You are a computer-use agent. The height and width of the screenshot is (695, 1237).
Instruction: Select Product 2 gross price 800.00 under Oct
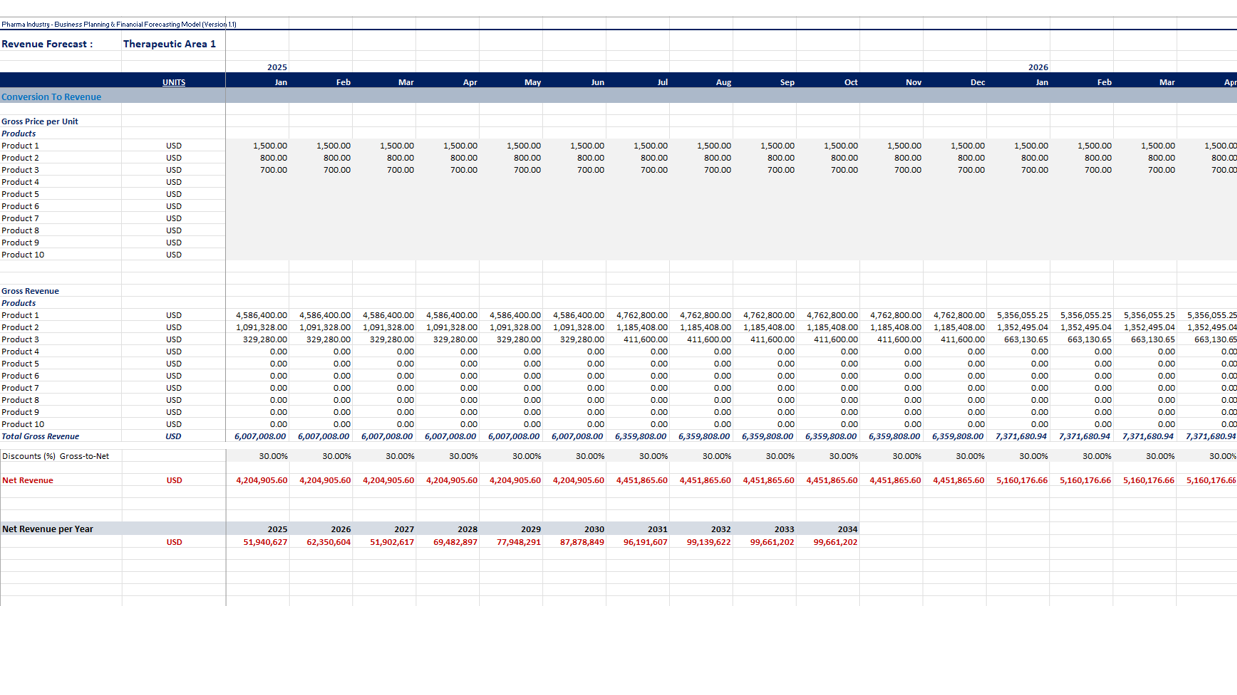pos(844,158)
